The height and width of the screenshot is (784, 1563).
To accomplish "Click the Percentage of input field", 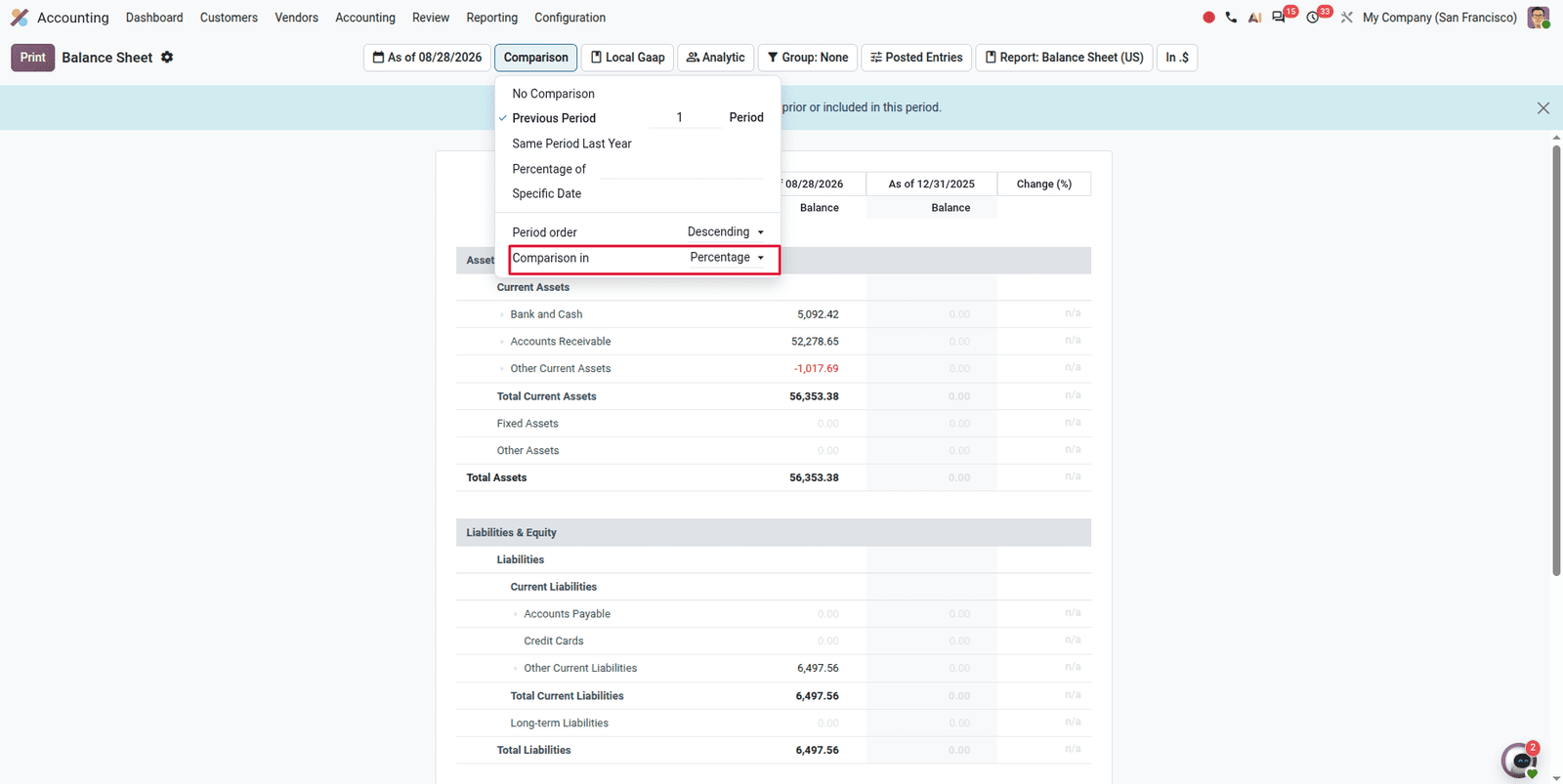I will click(x=681, y=169).
